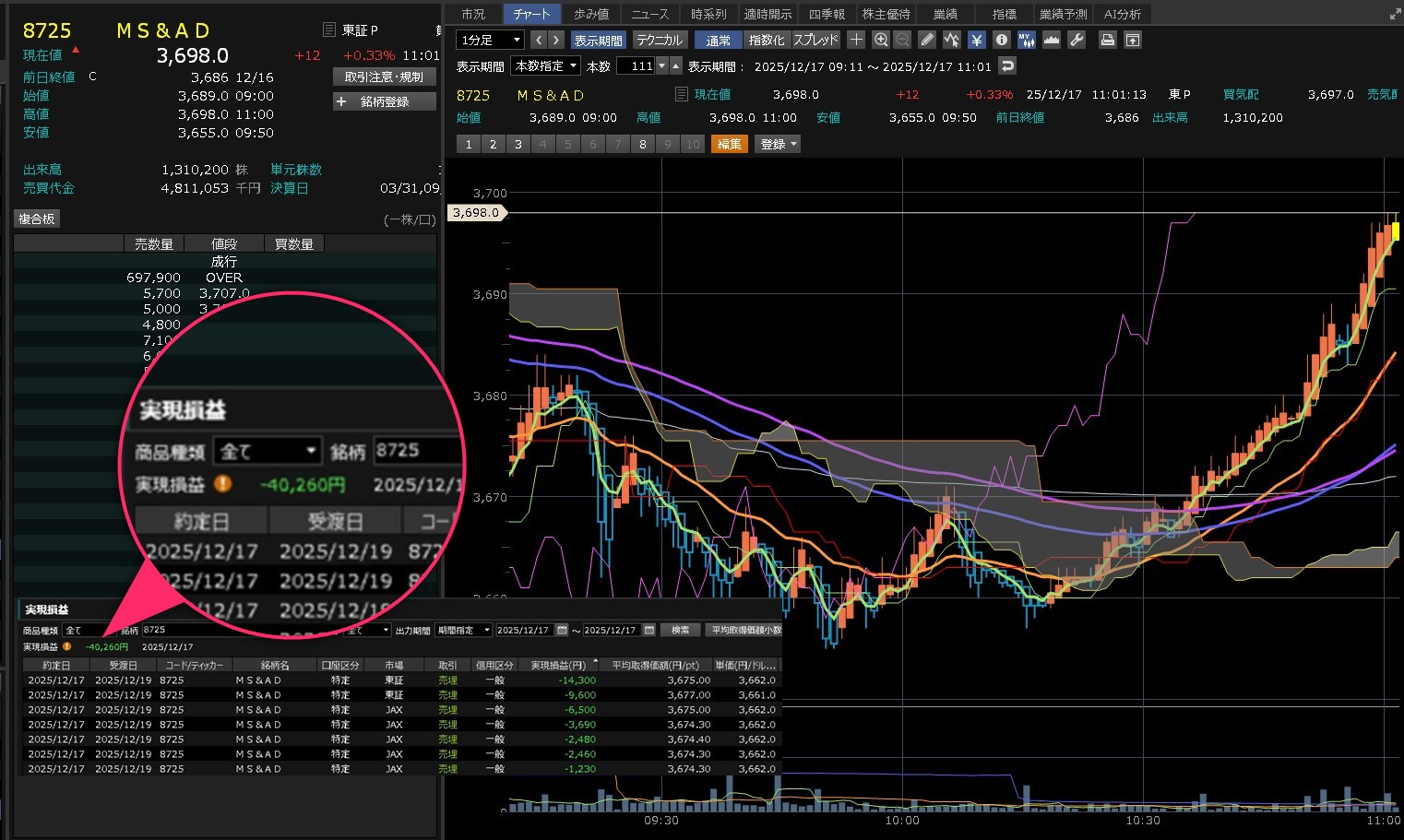Click the crosshair plus cursor icon

pyautogui.click(x=856, y=40)
